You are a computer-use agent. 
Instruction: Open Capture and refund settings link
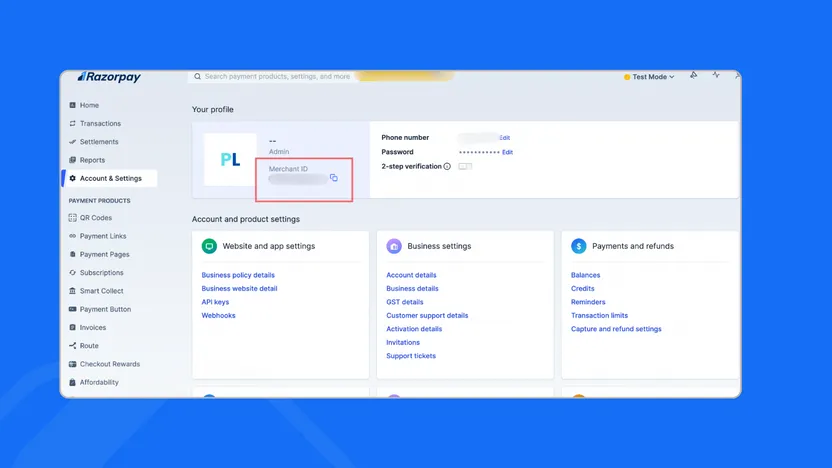click(616, 329)
